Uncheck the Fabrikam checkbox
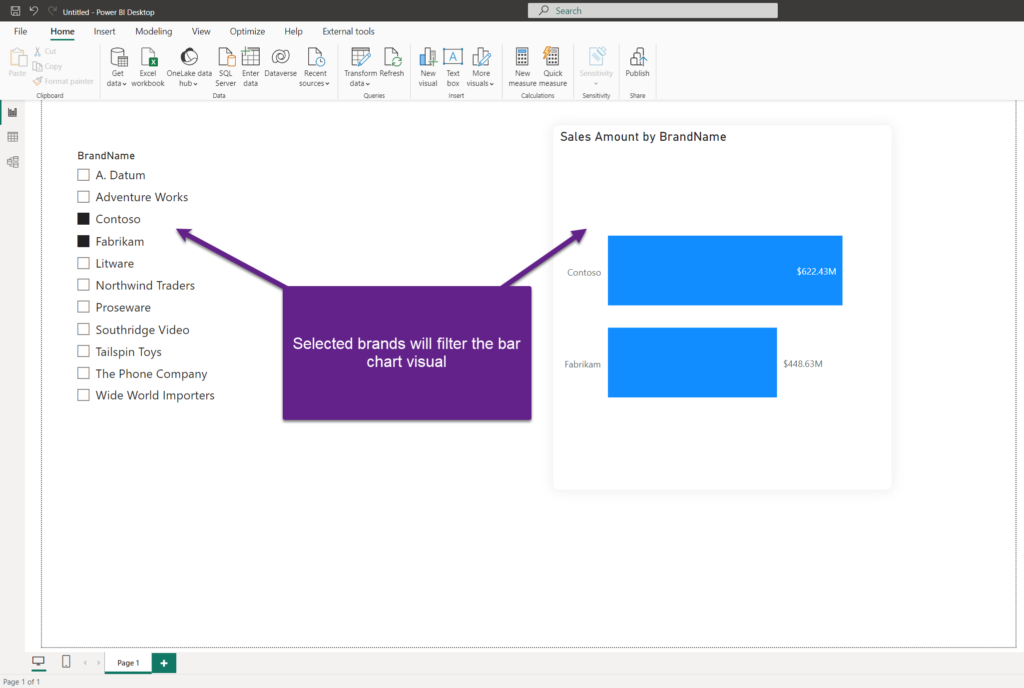The image size is (1024, 688). pos(83,241)
